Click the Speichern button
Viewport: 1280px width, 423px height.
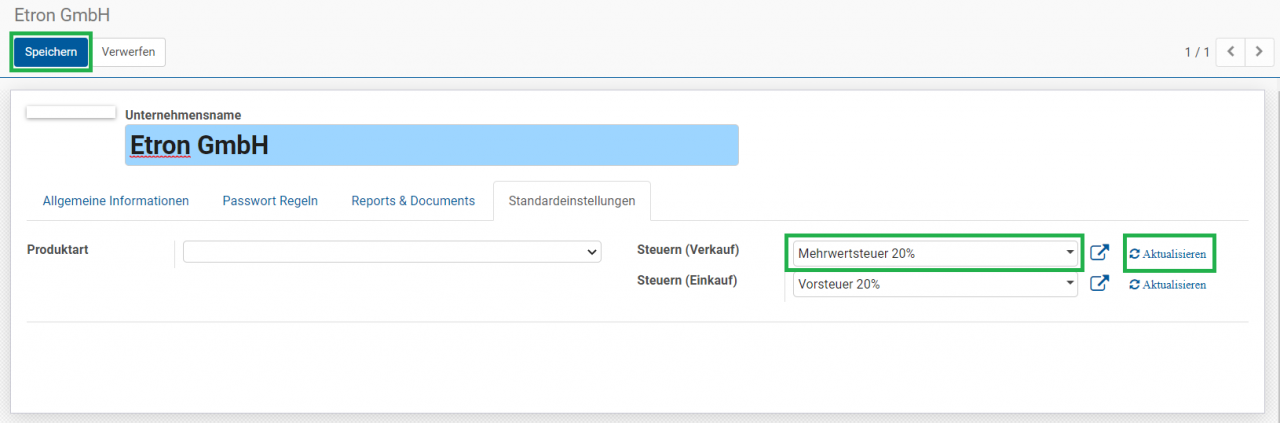click(51, 52)
